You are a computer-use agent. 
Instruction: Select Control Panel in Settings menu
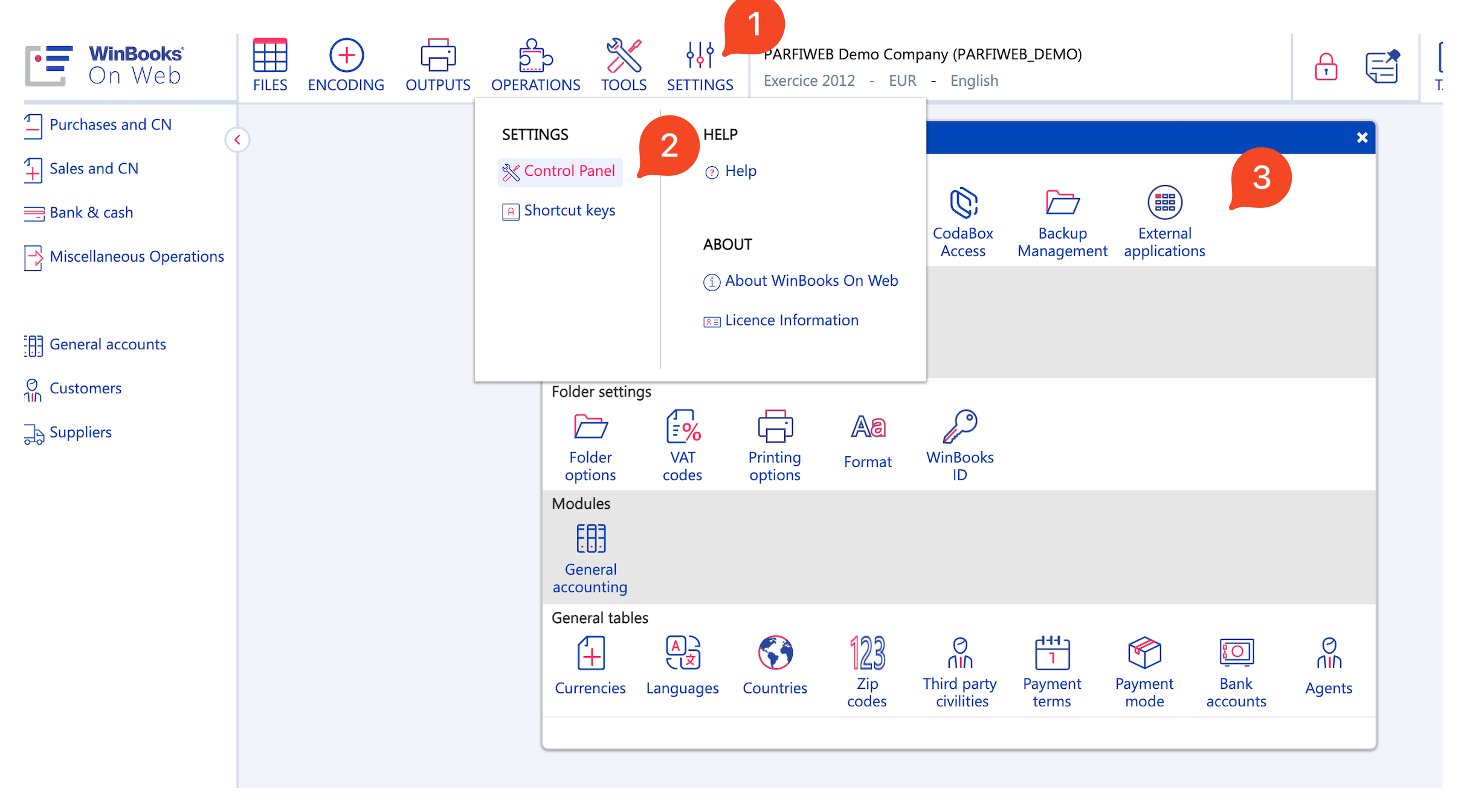click(x=559, y=172)
